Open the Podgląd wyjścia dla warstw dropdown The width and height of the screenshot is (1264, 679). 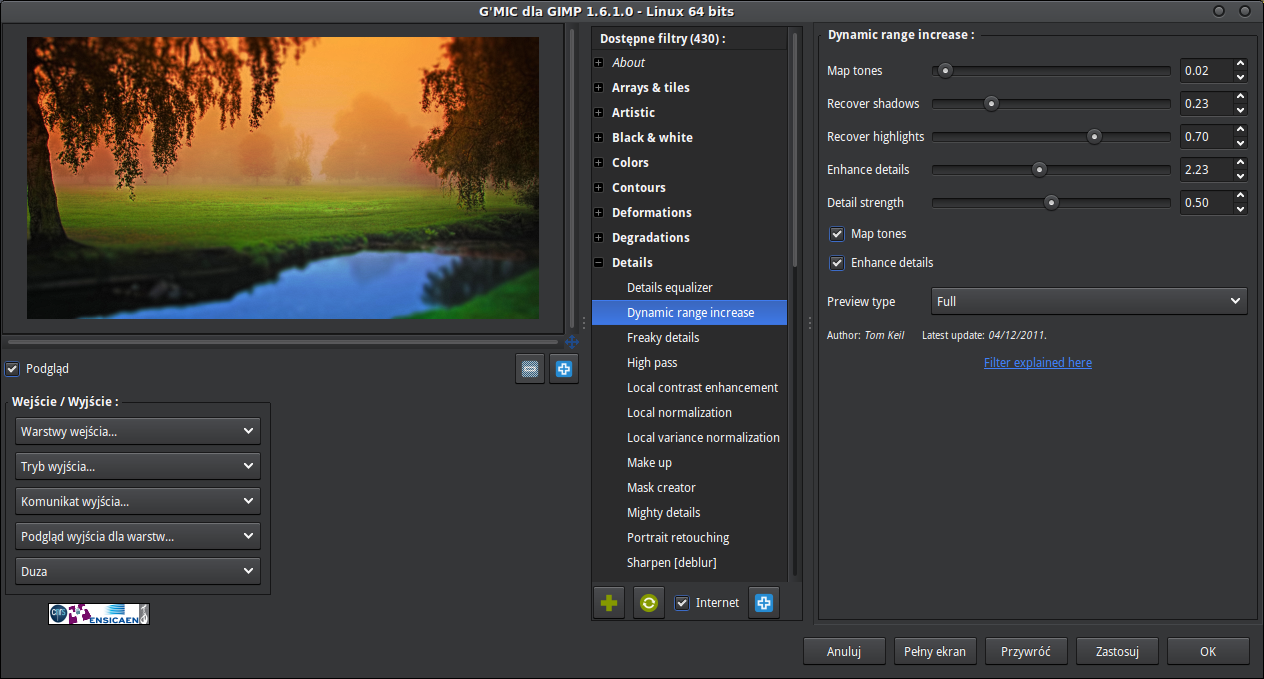138,536
